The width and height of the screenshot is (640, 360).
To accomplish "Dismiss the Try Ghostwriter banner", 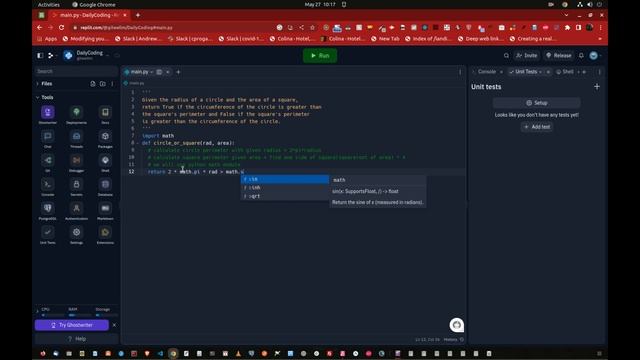I will pos(114,325).
